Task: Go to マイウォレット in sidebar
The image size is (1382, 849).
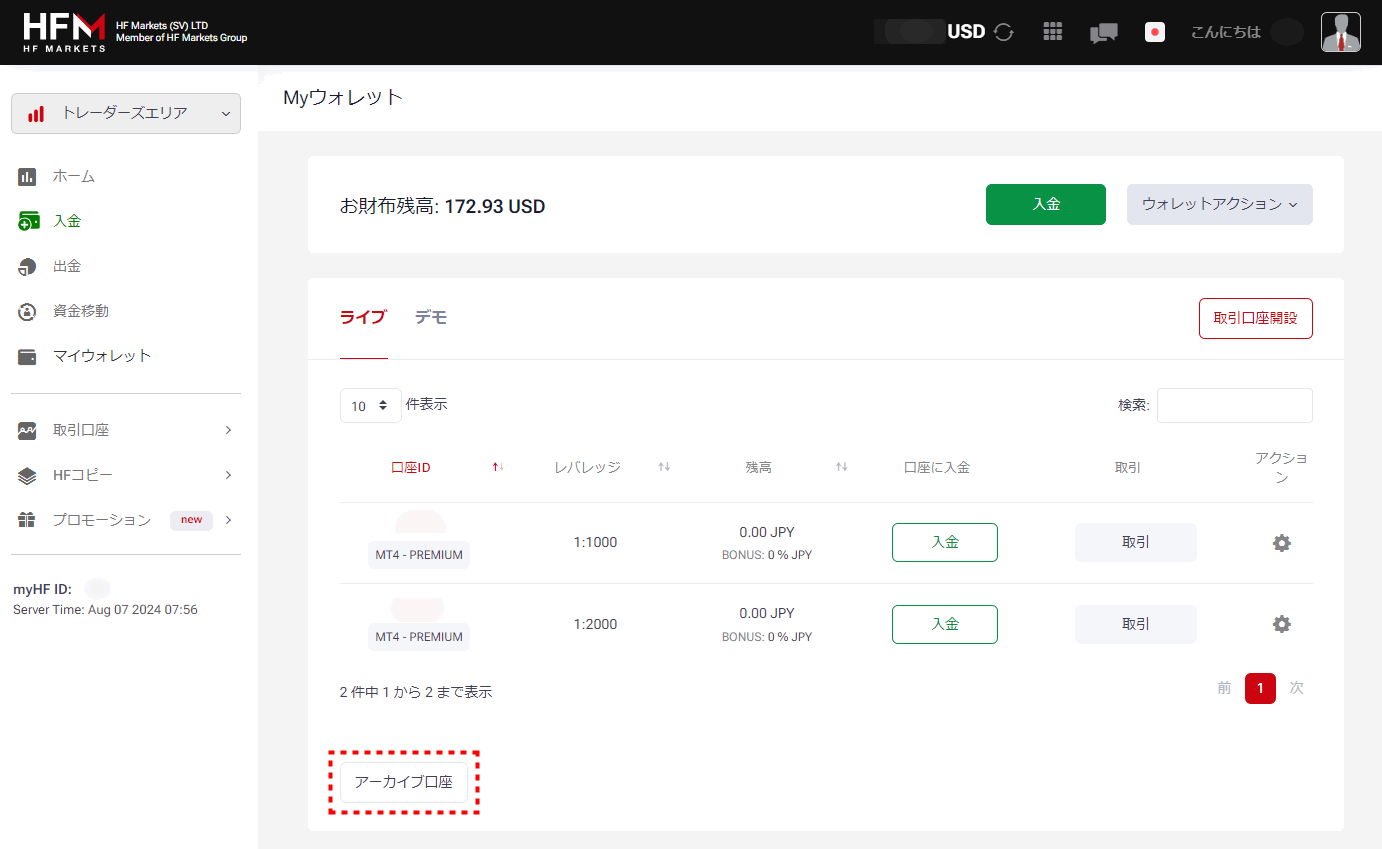Action: (x=102, y=356)
